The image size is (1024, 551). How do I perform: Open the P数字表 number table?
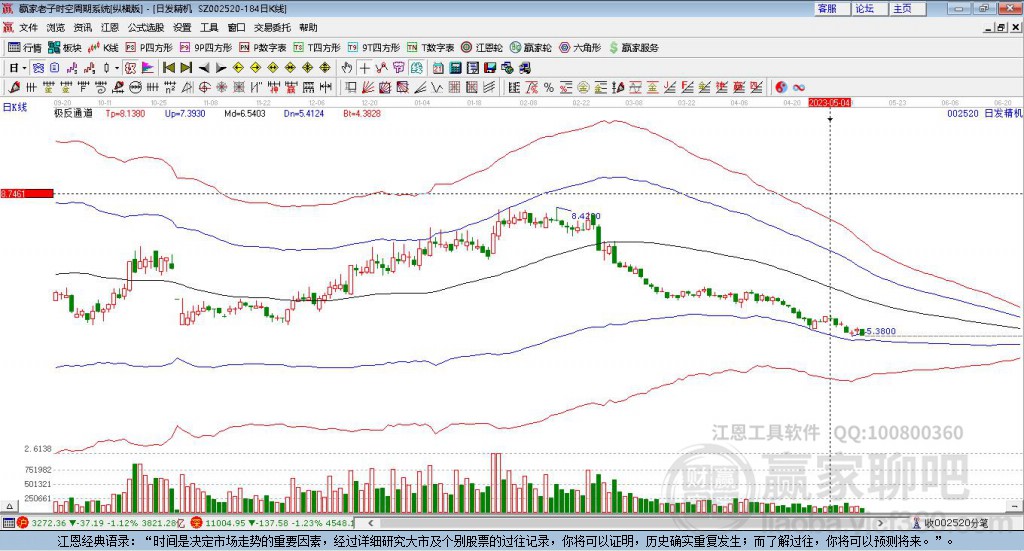coord(263,48)
